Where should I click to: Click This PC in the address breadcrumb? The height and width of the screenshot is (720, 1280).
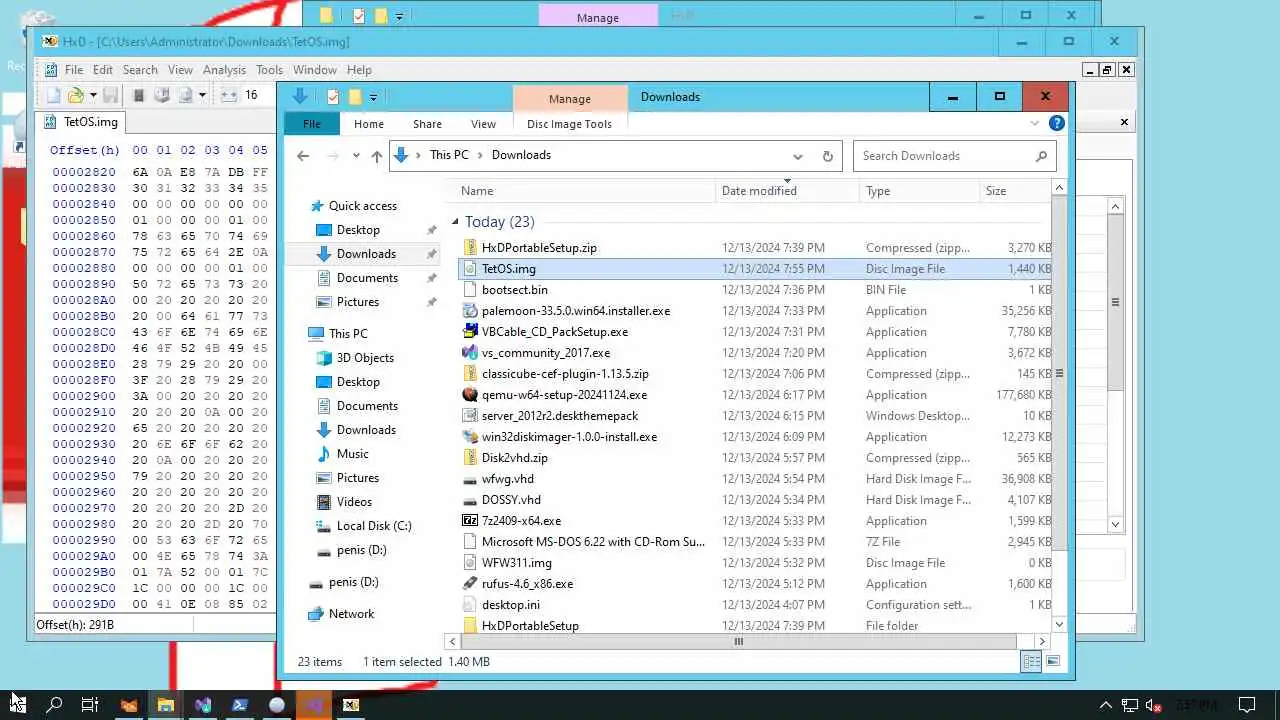click(x=449, y=155)
